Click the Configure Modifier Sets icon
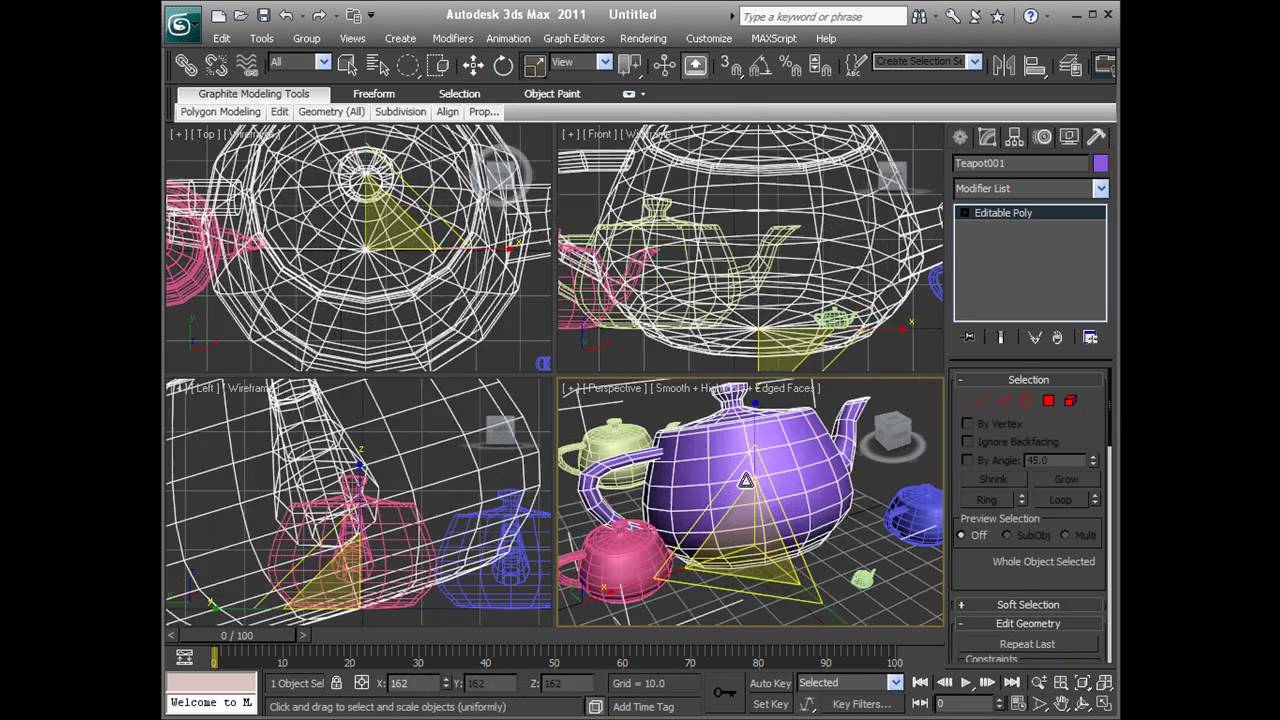This screenshot has height=720, width=1280. pos(1090,338)
